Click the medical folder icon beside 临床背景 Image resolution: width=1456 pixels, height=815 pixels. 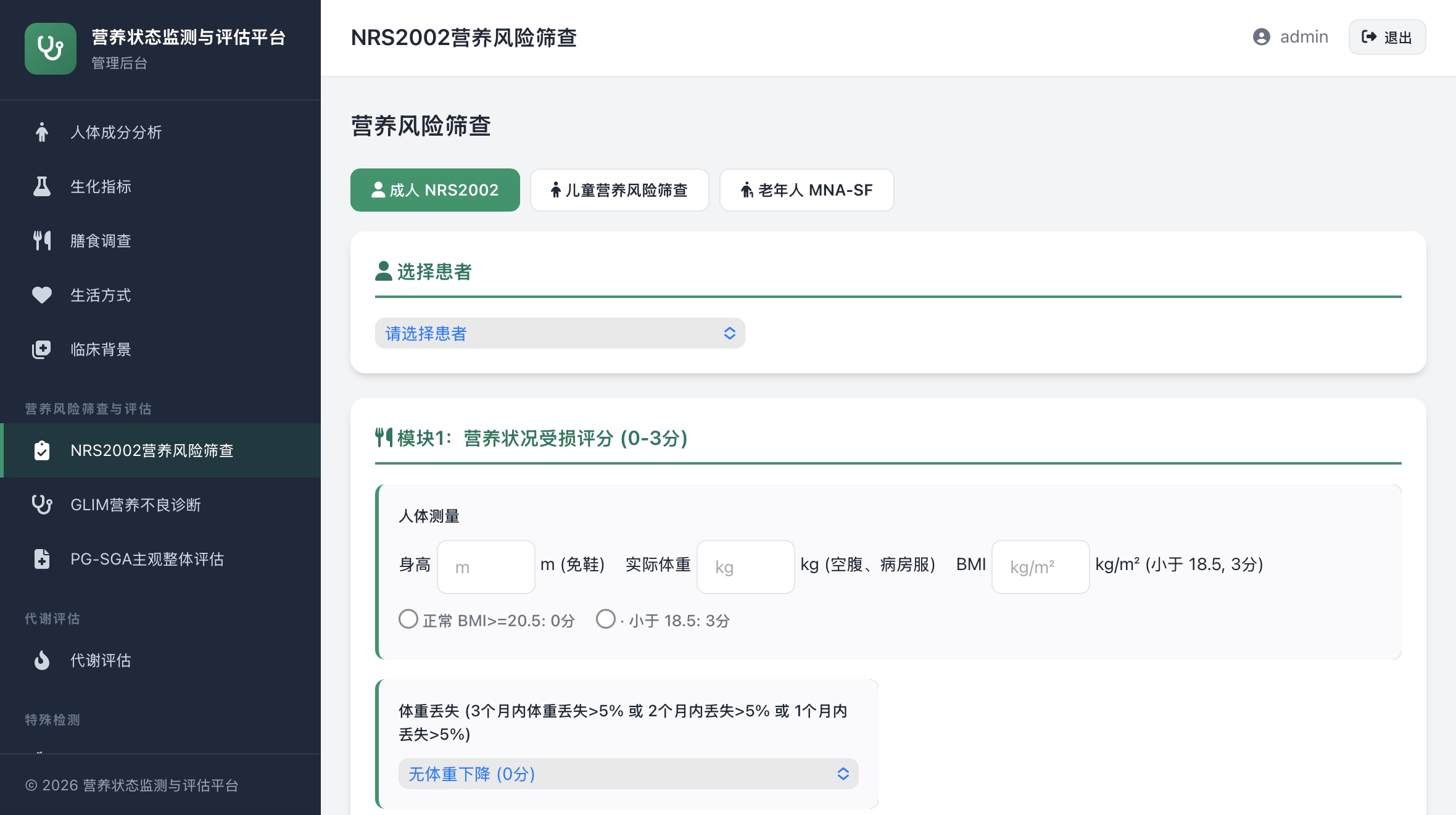pyautogui.click(x=41, y=349)
